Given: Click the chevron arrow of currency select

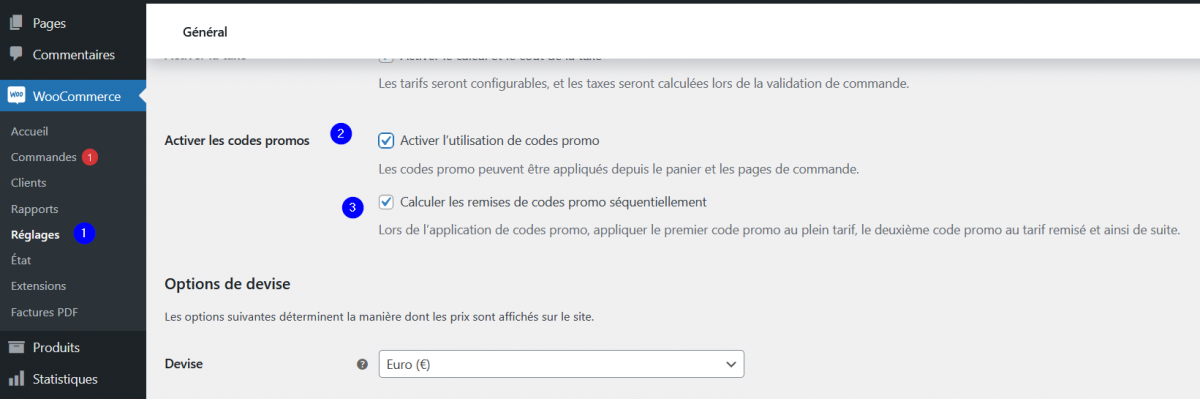Looking at the screenshot, I should (x=730, y=364).
